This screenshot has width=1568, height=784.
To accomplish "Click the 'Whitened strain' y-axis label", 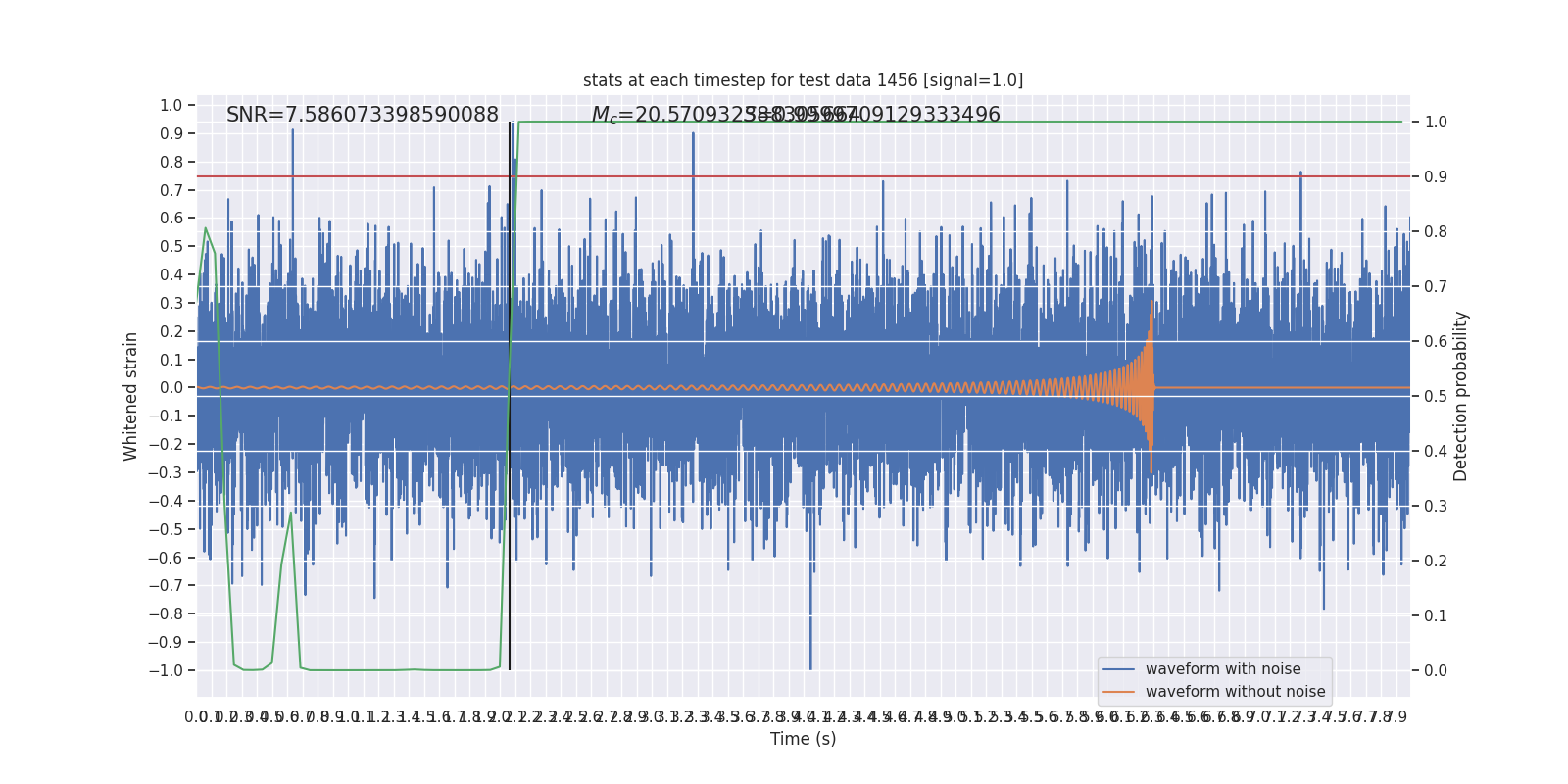I will [131, 396].
